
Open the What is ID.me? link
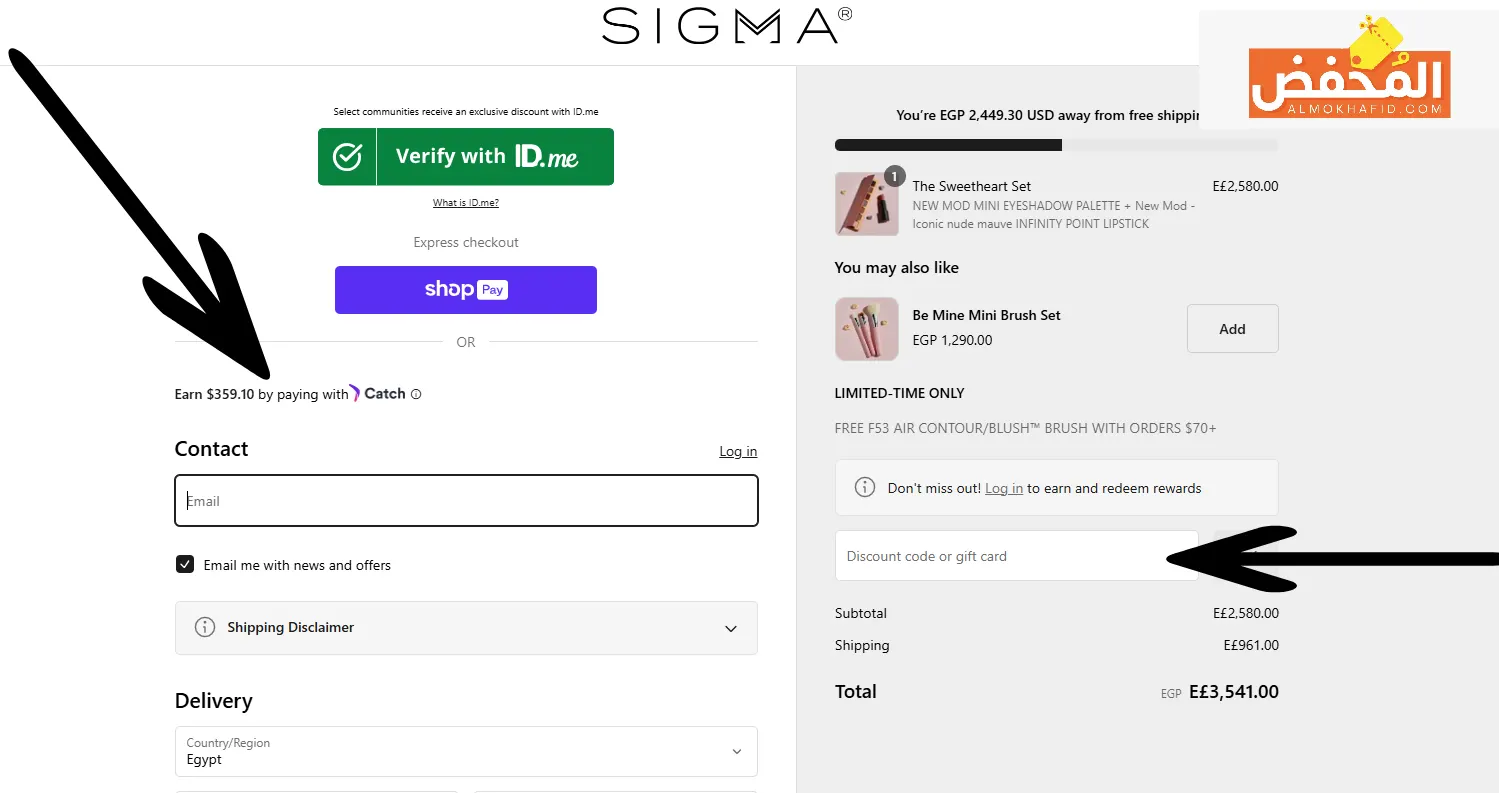[x=466, y=203]
